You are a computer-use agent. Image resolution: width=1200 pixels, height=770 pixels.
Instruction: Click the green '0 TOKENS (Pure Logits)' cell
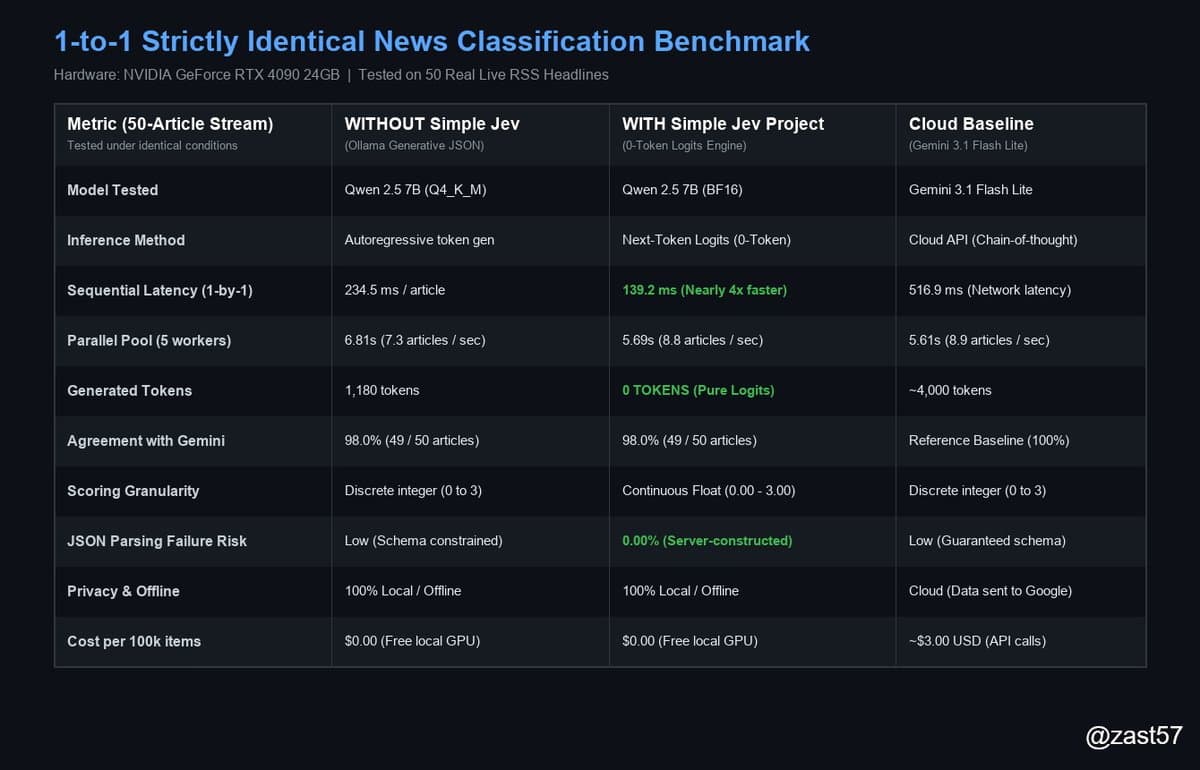(x=698, y=391)
